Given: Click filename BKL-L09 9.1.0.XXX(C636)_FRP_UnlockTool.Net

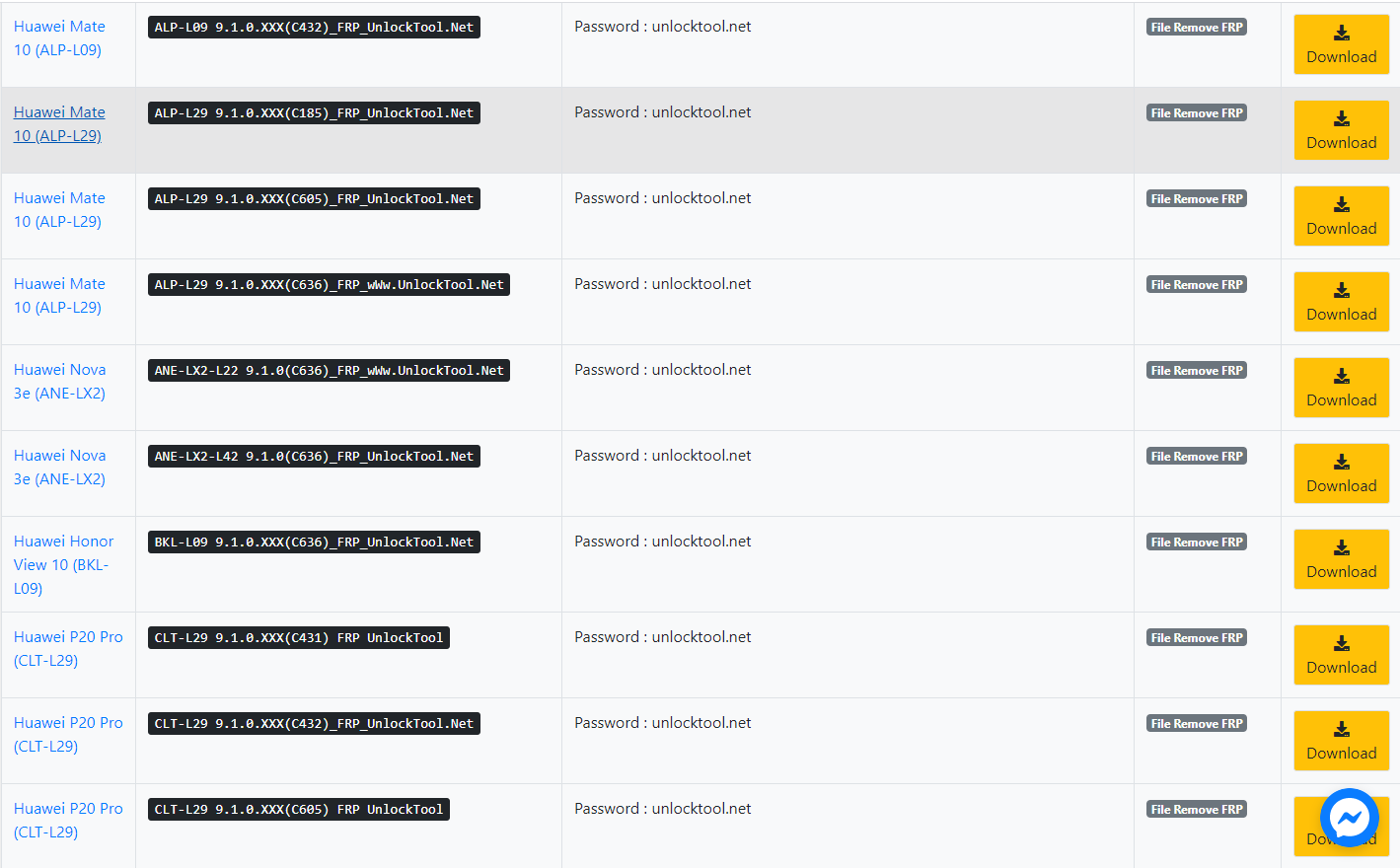Looking at the screenshot, I should (x=314, y=542).
